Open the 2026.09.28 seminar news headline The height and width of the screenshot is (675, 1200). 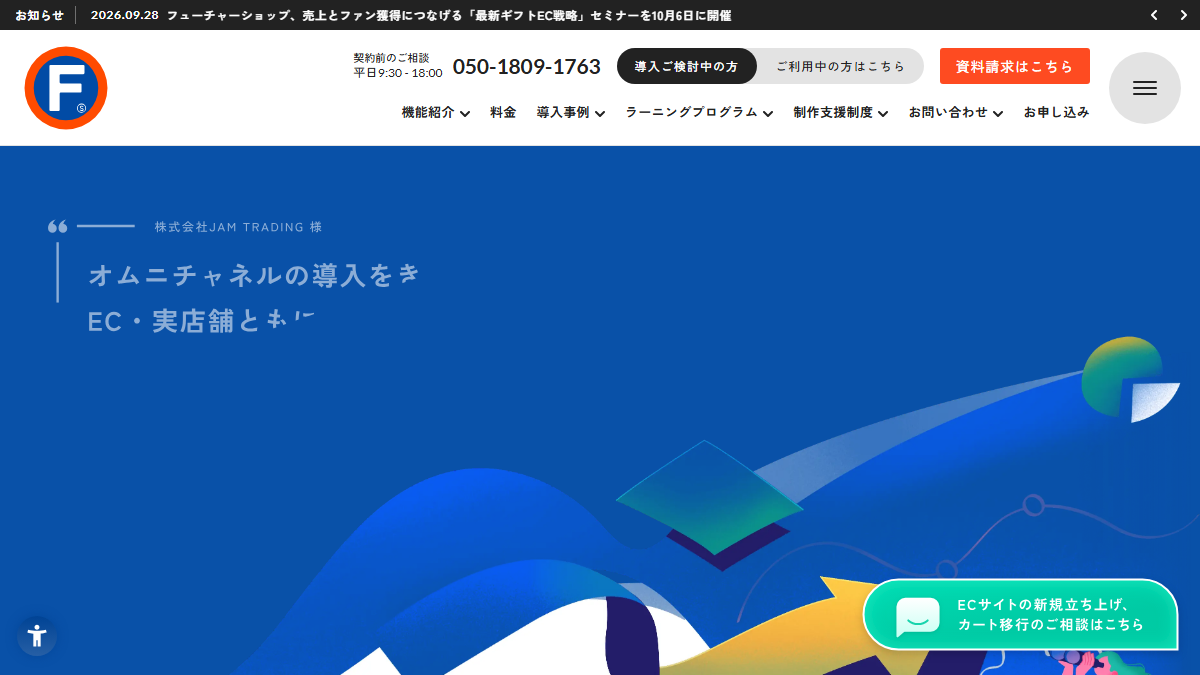[x=411, y=15]
